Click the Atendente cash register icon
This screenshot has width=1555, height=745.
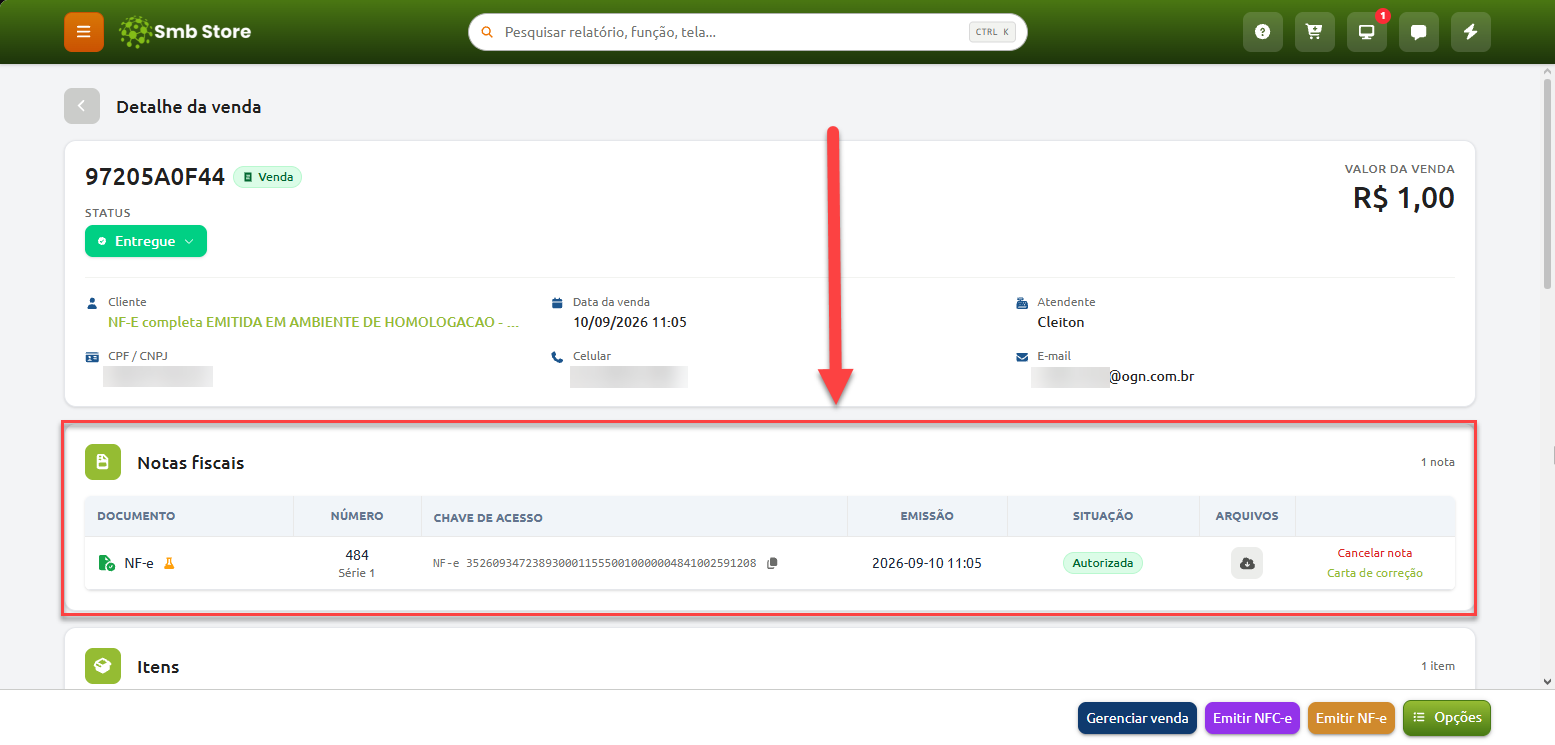point(1022,302)
